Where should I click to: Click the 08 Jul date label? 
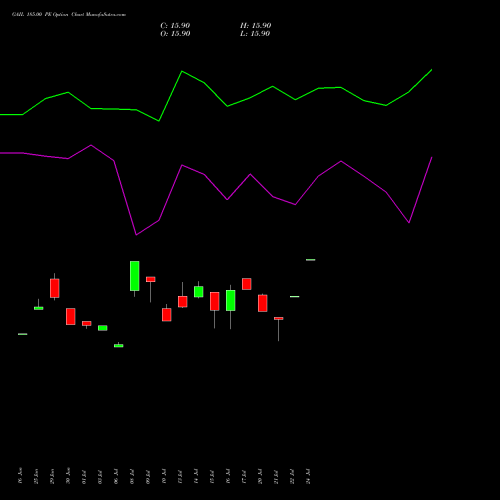132,477
